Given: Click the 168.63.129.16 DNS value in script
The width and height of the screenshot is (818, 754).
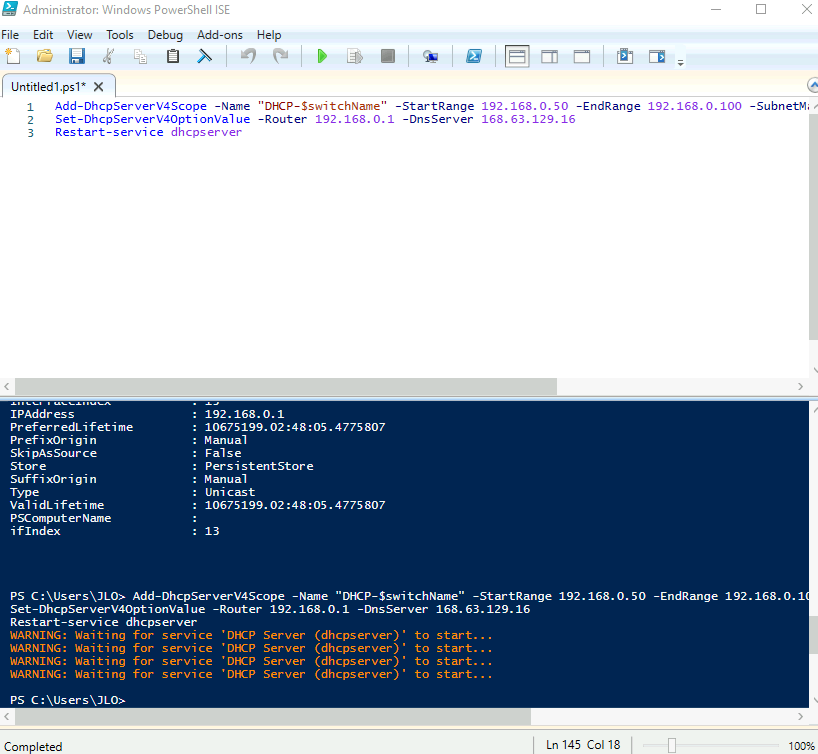Looking at the screenshot, I should coord(528,119).
